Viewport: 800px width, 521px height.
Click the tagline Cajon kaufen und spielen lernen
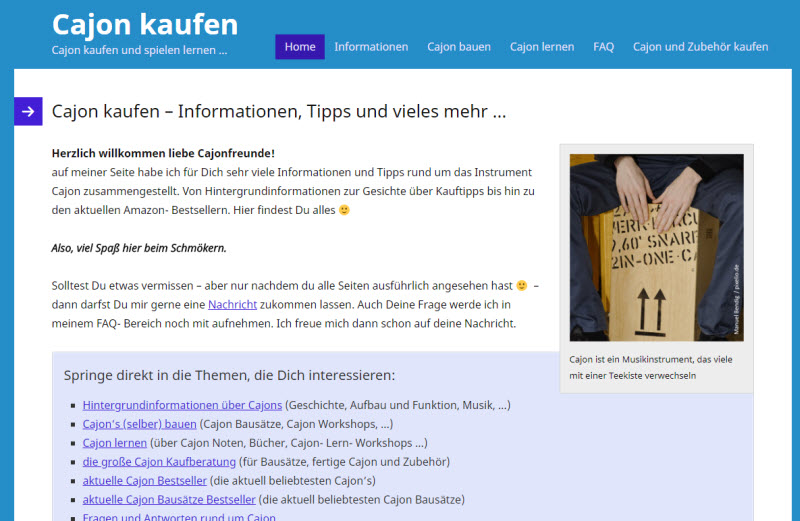click(139, 50)
